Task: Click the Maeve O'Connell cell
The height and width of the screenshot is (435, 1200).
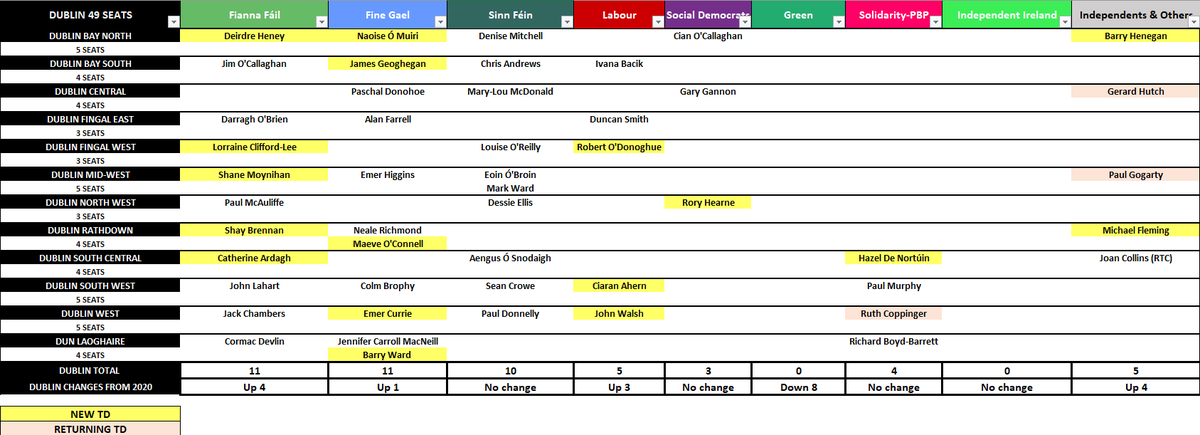Action: click(x=388, y=244)
